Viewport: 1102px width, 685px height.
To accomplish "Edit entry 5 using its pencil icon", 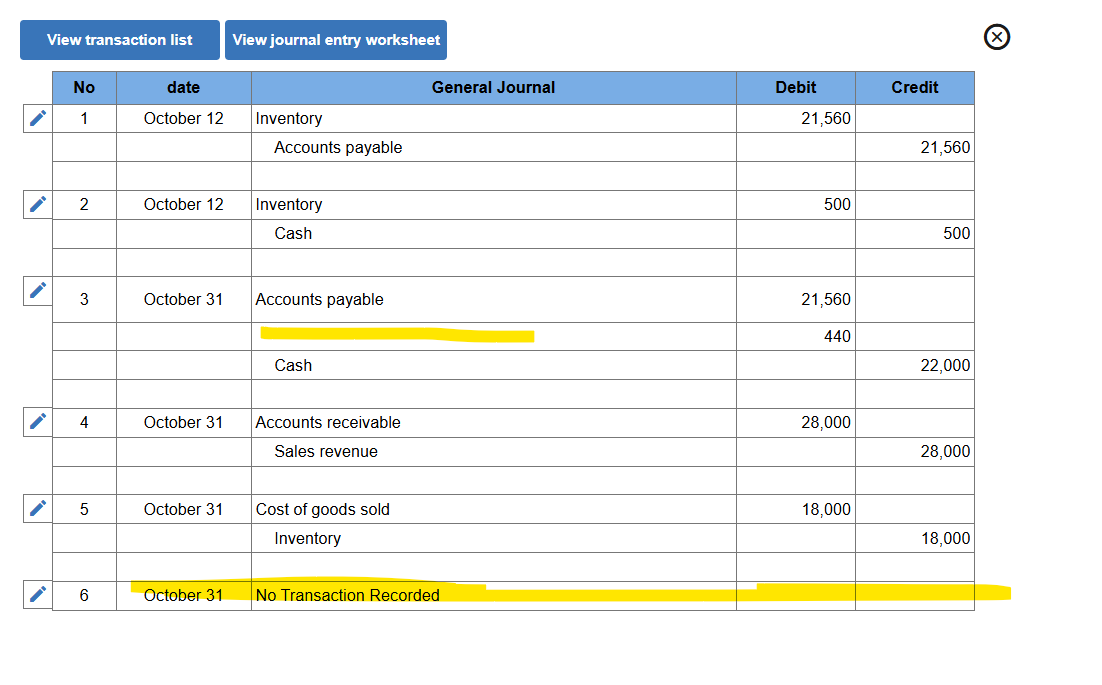I will [x=37, y=508].
